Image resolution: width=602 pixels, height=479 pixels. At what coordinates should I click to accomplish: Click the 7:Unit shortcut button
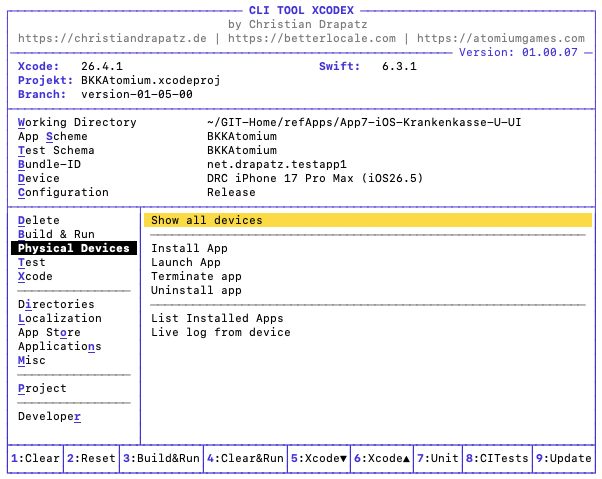438,458
